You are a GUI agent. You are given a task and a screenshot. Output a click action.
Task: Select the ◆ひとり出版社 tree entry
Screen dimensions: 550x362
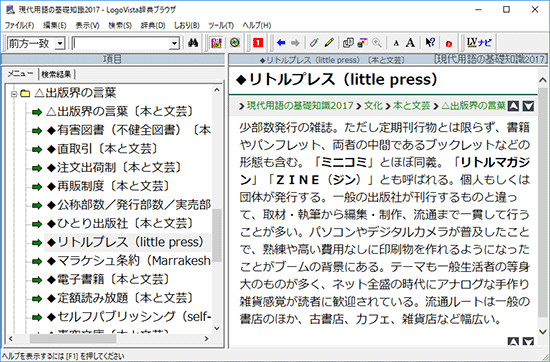click(120, 223)
